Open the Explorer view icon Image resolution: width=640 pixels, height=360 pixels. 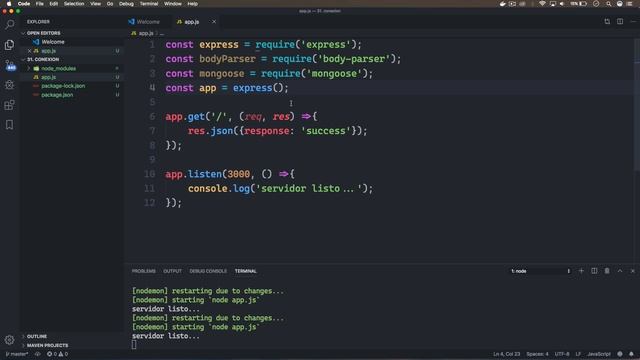9,45
